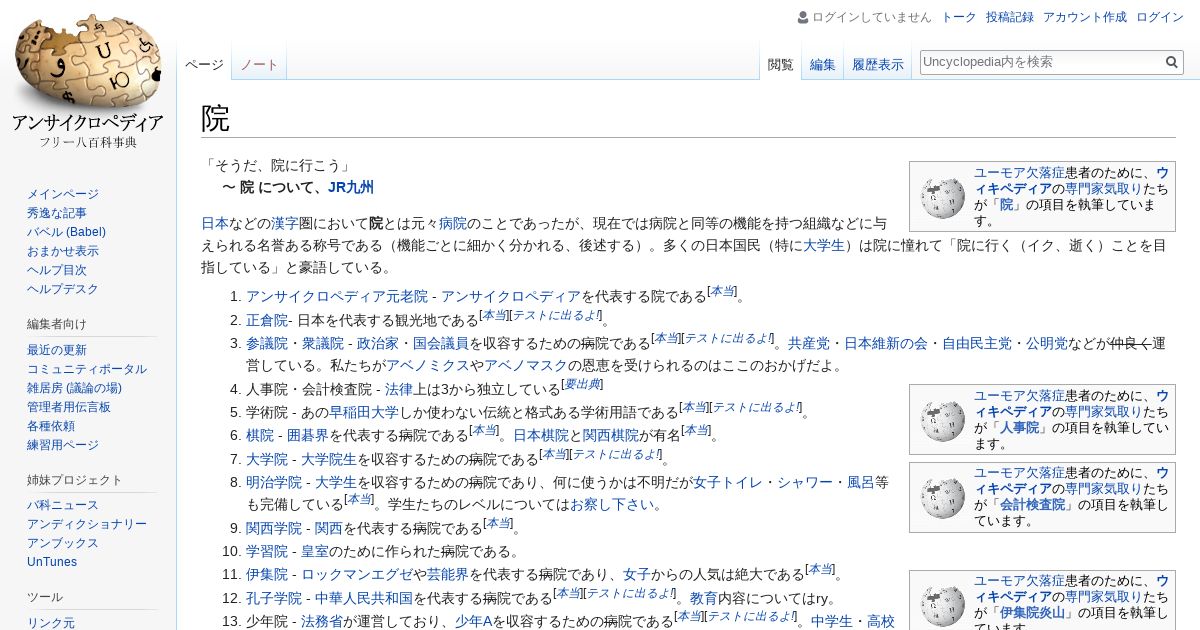Click アベノマスク link

coord(526,366)
